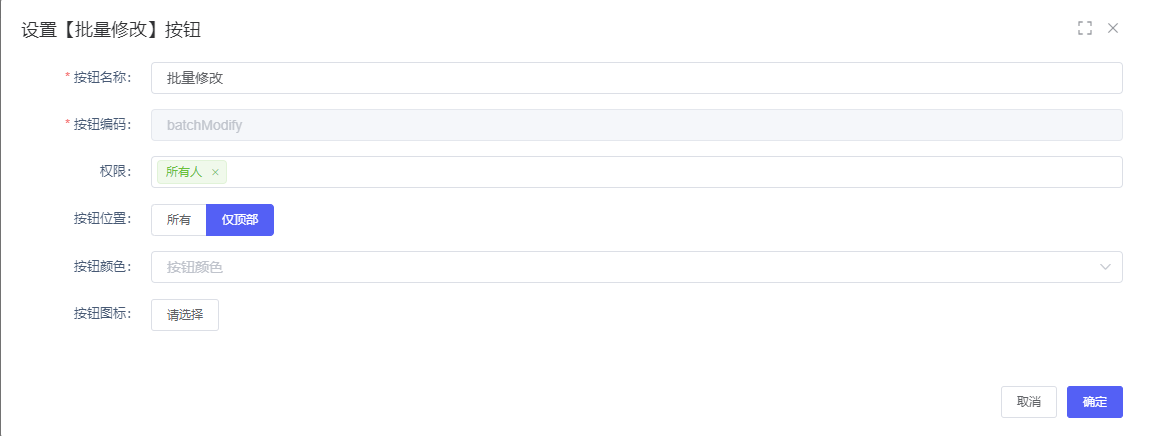Click the chevron arrow in 按钮颜色 field

tap(1105, 267)
